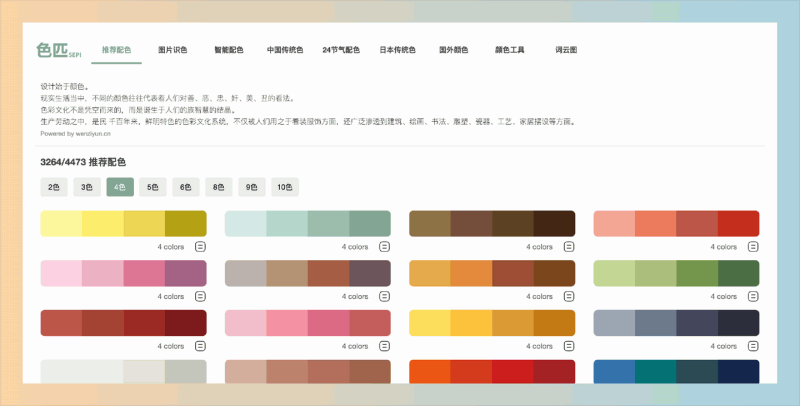Click the '4 colors' label under the pink-rose palette
800x406 pixels.
[355, 346]
